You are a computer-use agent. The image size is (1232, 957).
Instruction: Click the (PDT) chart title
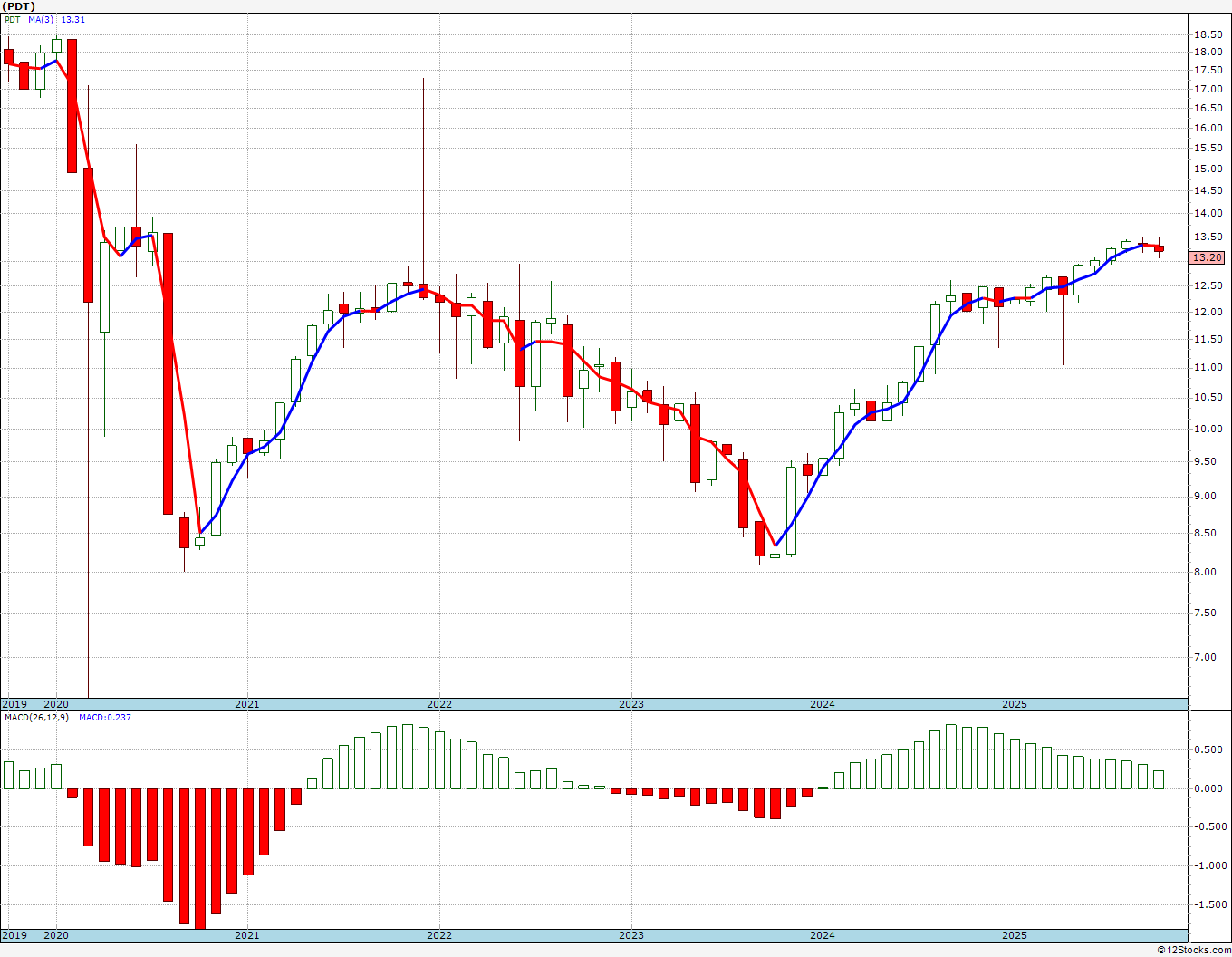pos(20,6)
